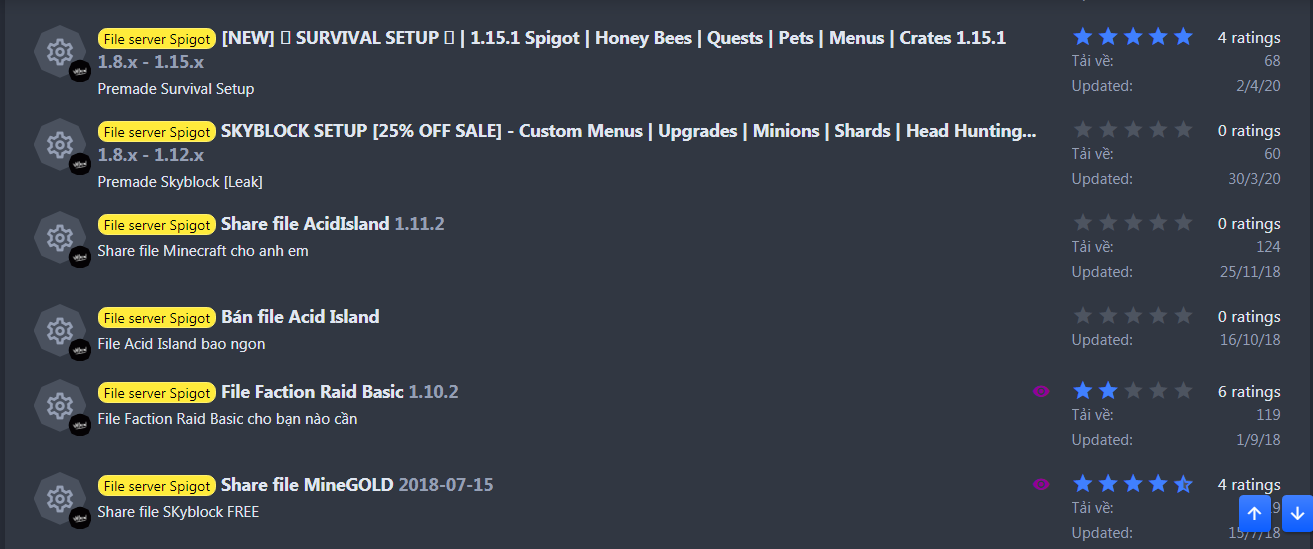Jump to bottom with the down arrow button

[x=1297, y=513]
